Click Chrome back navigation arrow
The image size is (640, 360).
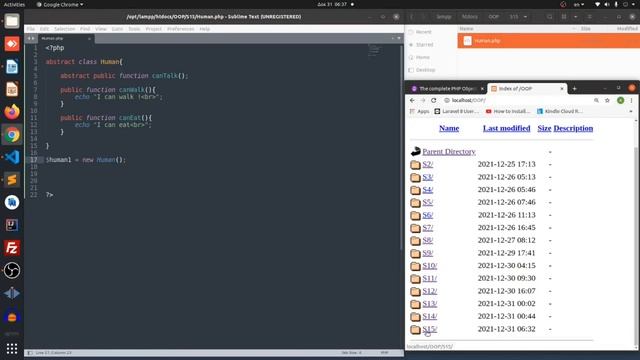412,100
